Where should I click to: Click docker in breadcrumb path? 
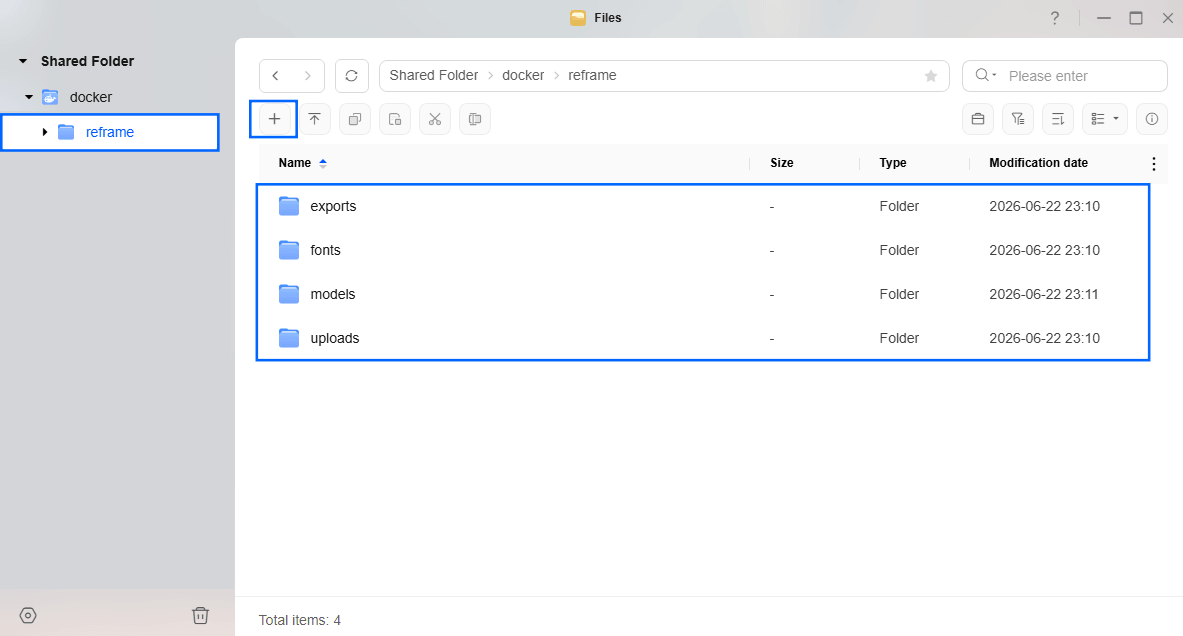[523, 75]
